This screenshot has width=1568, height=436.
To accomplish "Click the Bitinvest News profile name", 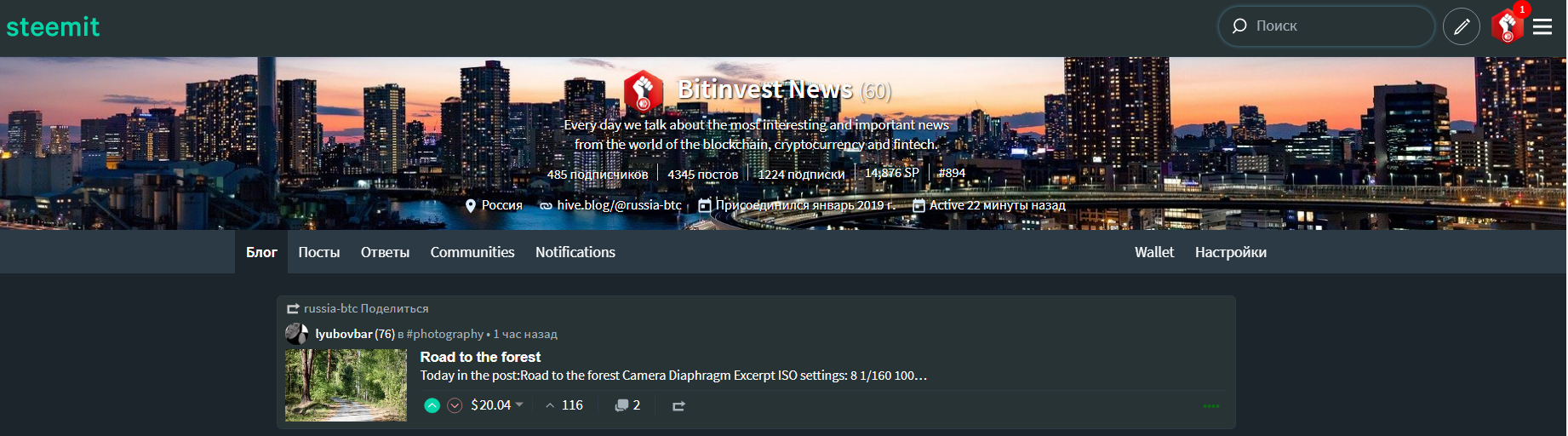I will (x=765, y=89).
